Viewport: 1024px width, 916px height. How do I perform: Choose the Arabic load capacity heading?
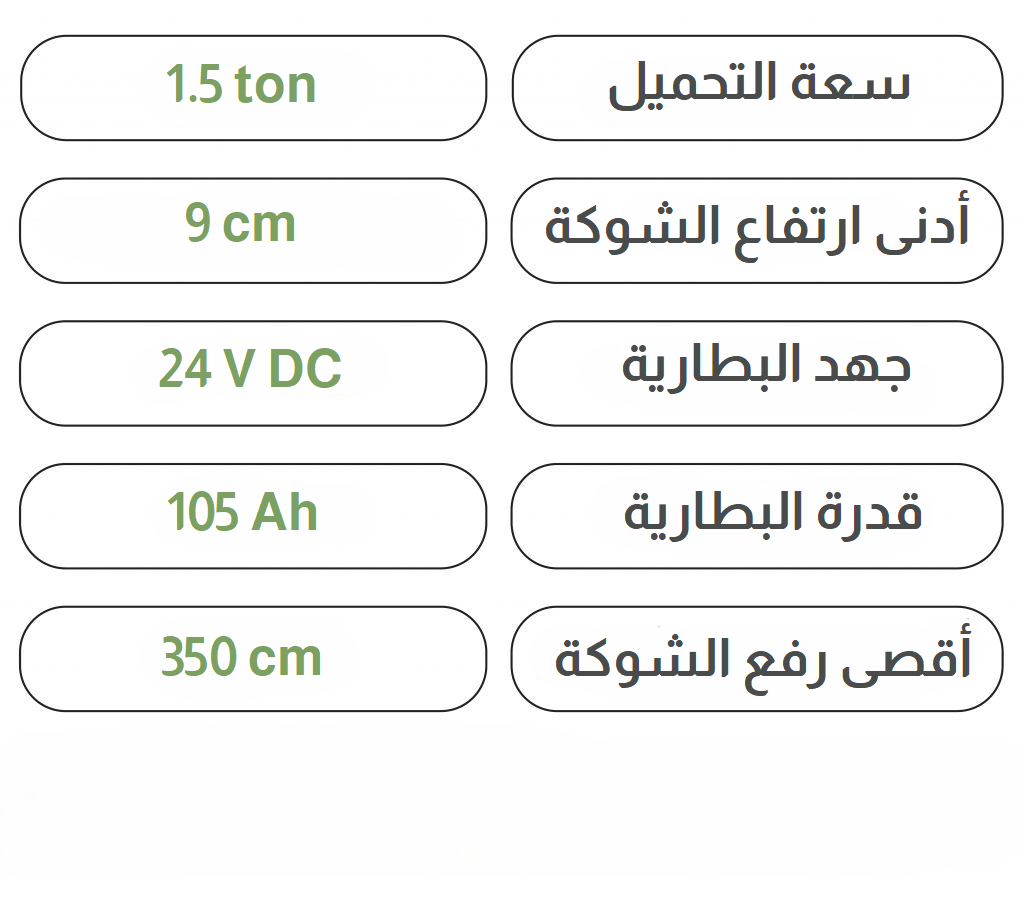pos(757,88)
